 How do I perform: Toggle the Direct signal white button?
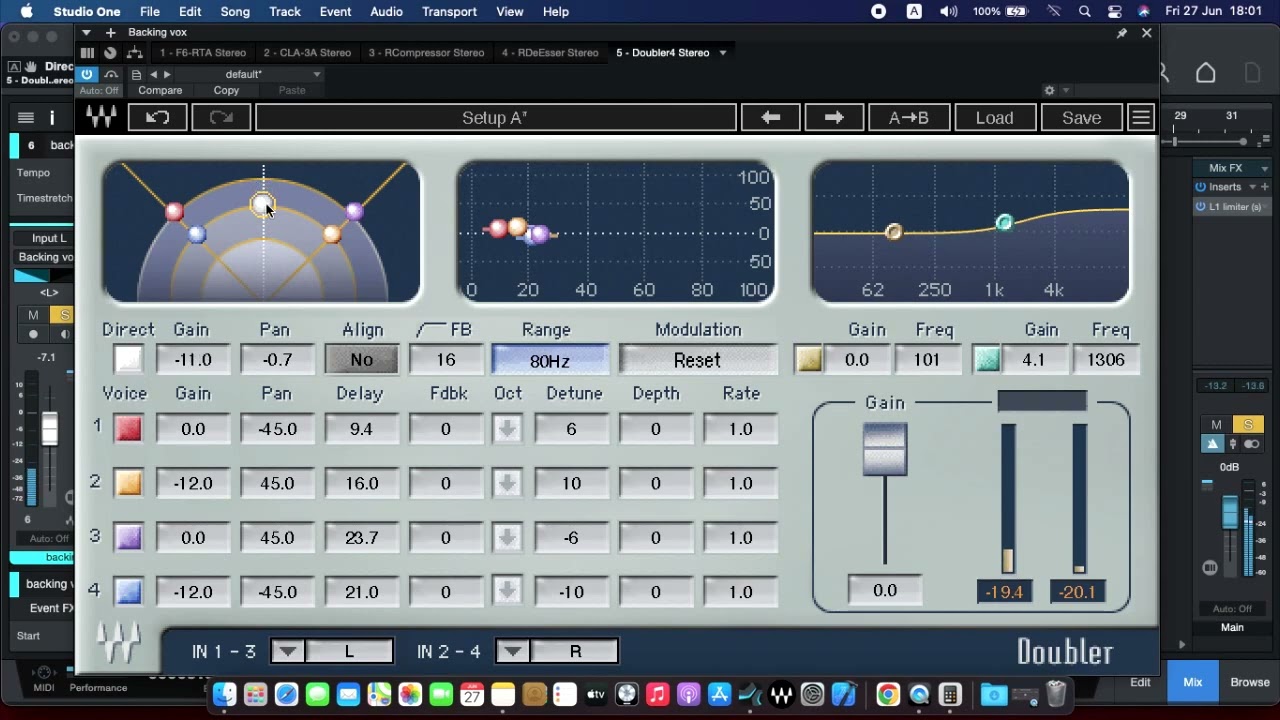[128, 359]
